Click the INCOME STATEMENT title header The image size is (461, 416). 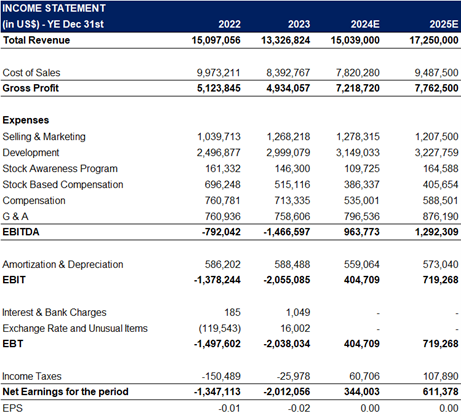pos(54,8)
